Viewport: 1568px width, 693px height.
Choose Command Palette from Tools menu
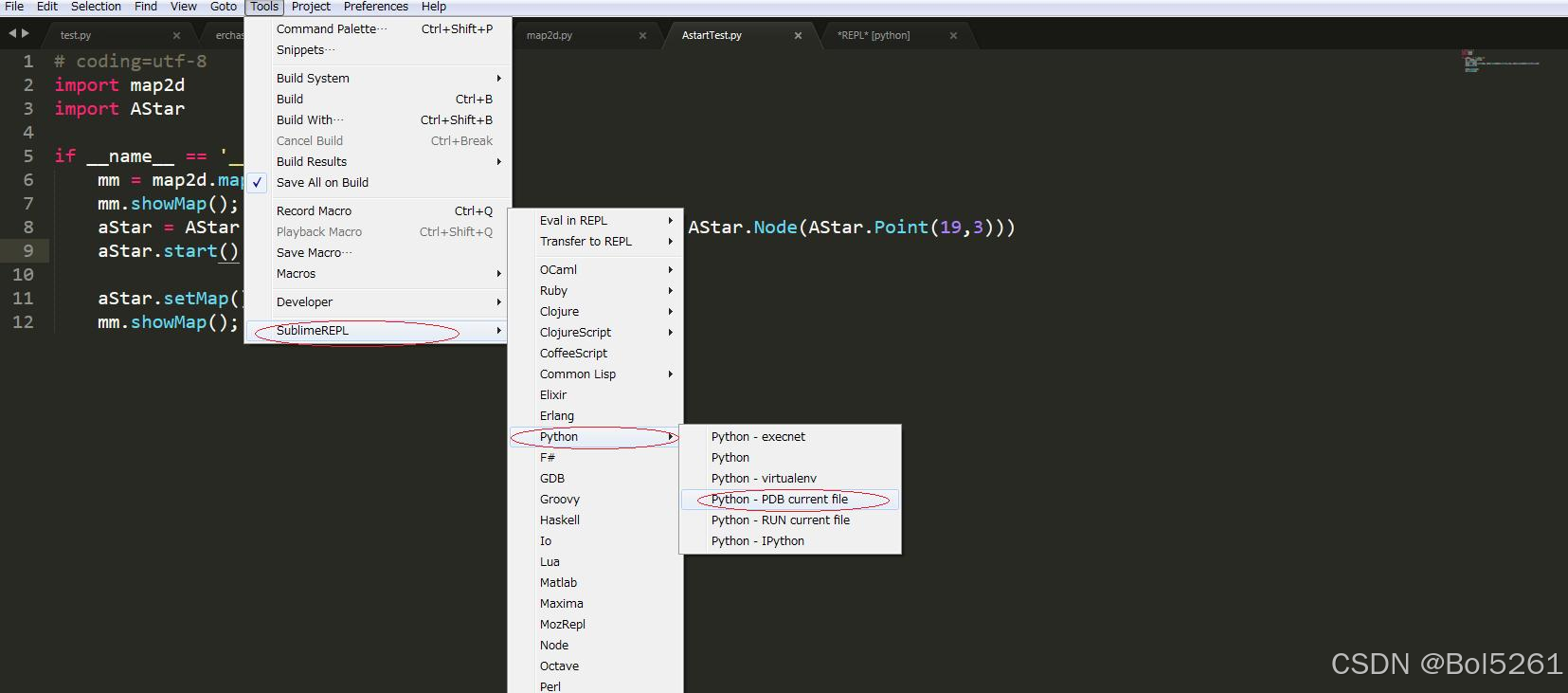tap(378, 29)
